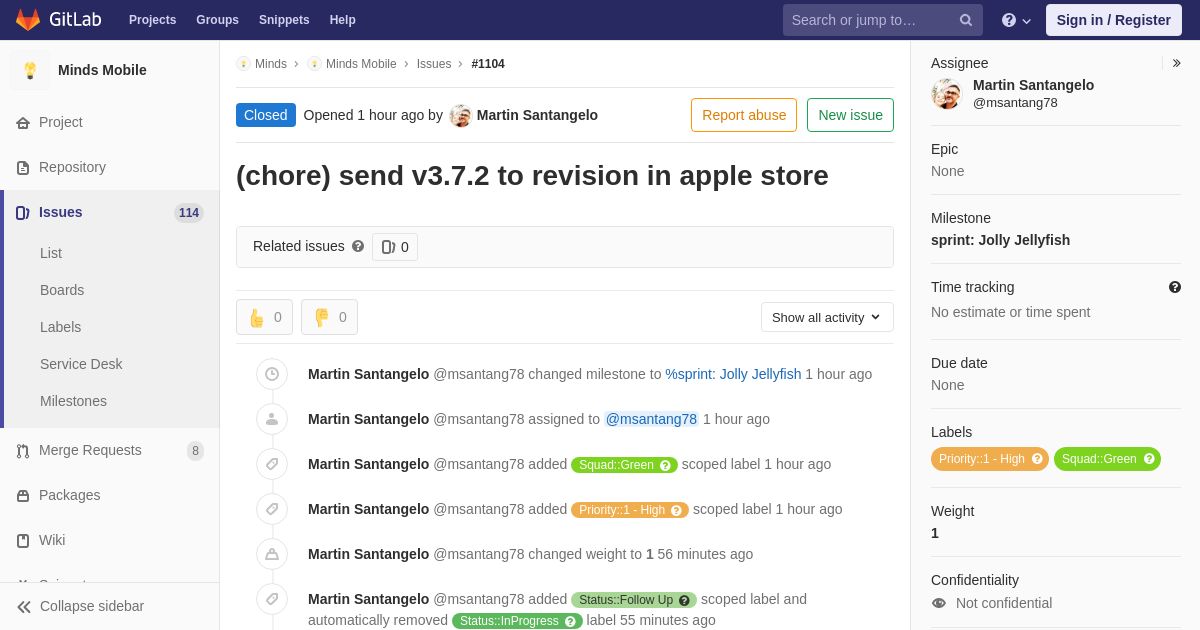1200x630 pixels.
Task: Open the Show all activity dropdown
Action: click(x=827, y=317)
